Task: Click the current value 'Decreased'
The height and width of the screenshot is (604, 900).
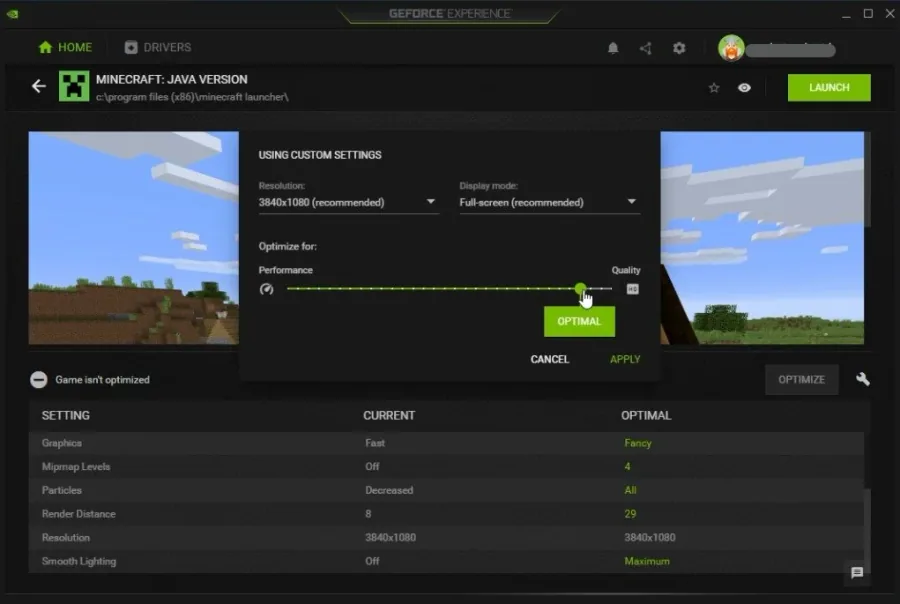Action: pyautogui.click(x=389, y=490)
